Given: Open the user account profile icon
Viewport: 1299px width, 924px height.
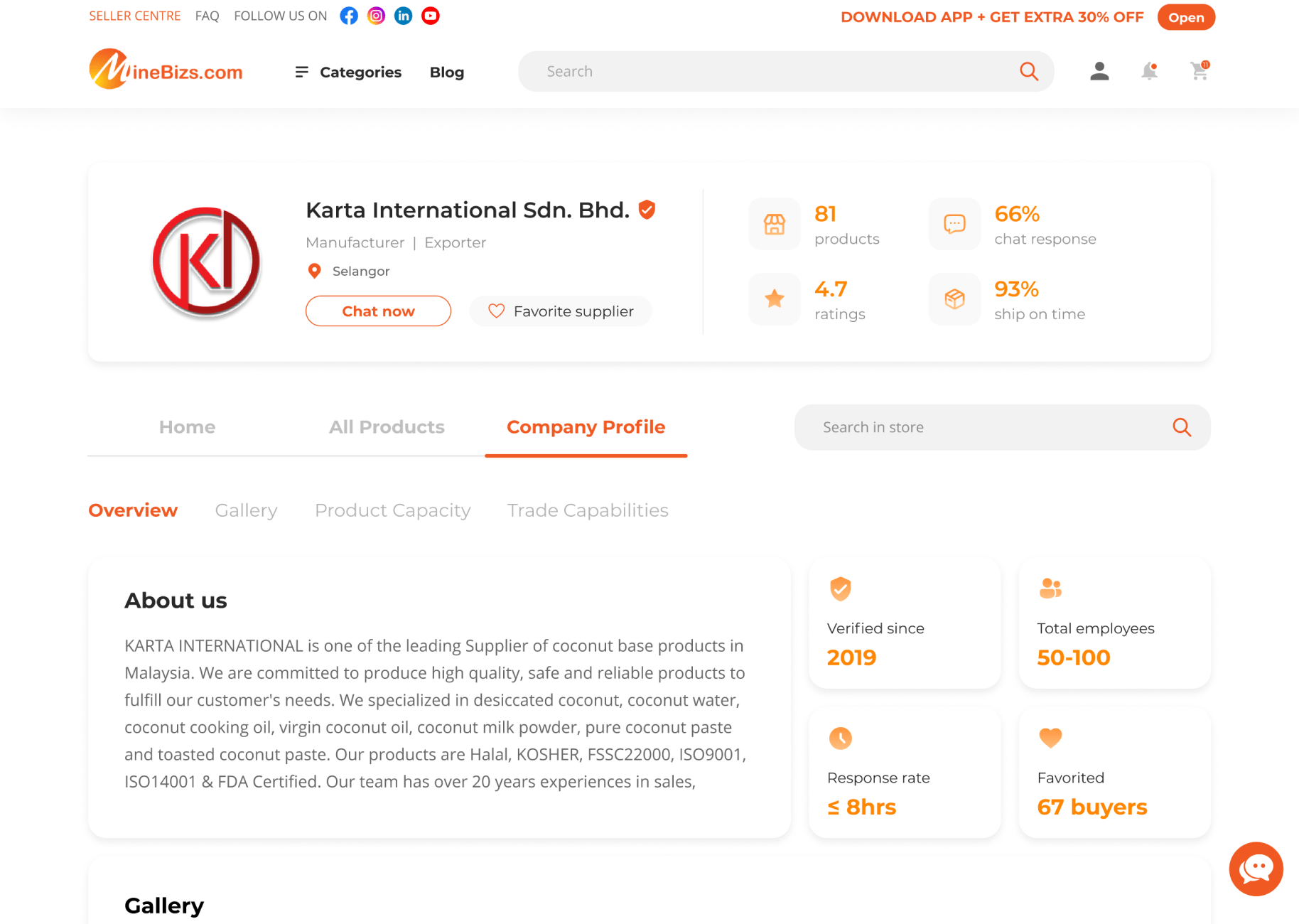Looking at the screenshot, I should point(1099,71).
